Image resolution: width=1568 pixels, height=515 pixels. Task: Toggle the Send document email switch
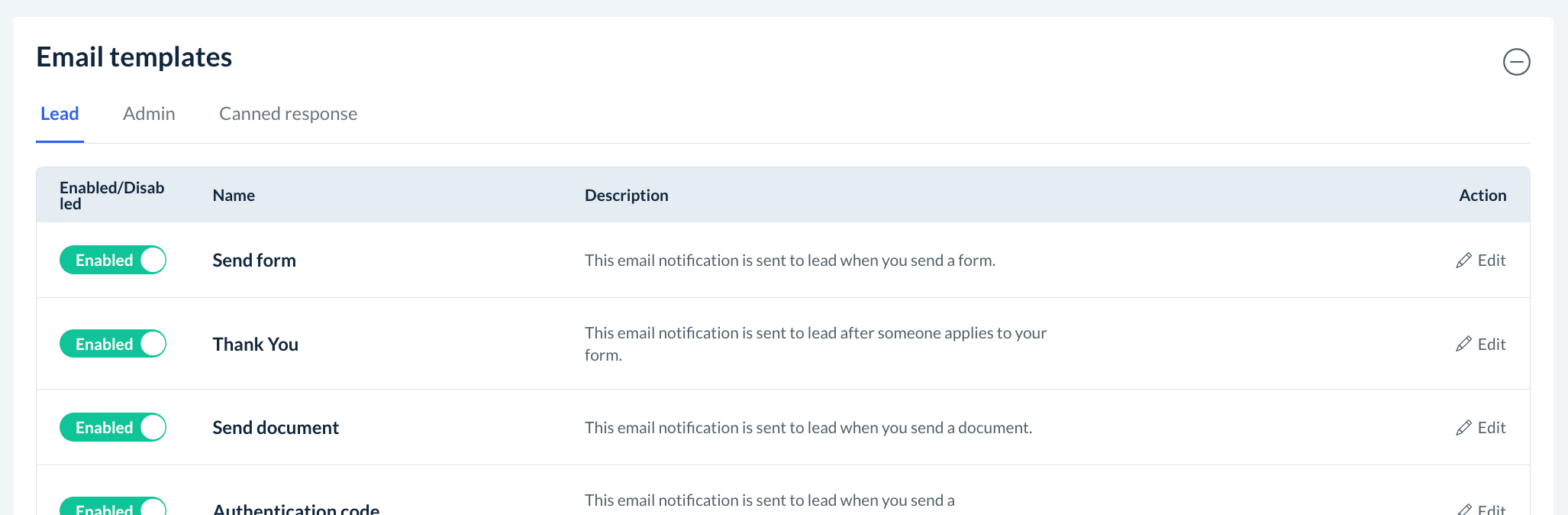click(113, 427)
